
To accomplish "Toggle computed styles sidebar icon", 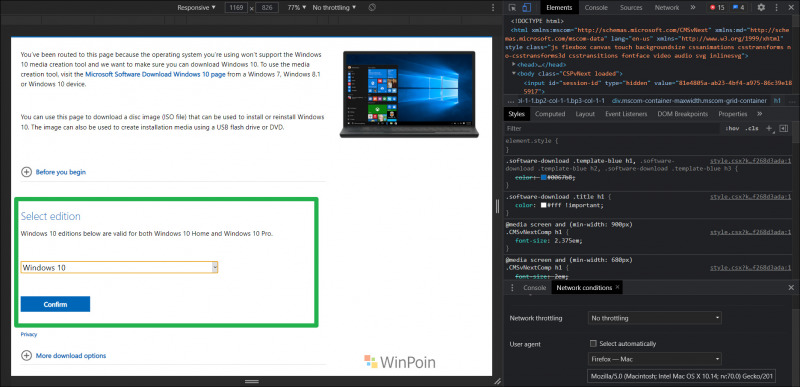I will pyautogui.click(x=784, y=128).
